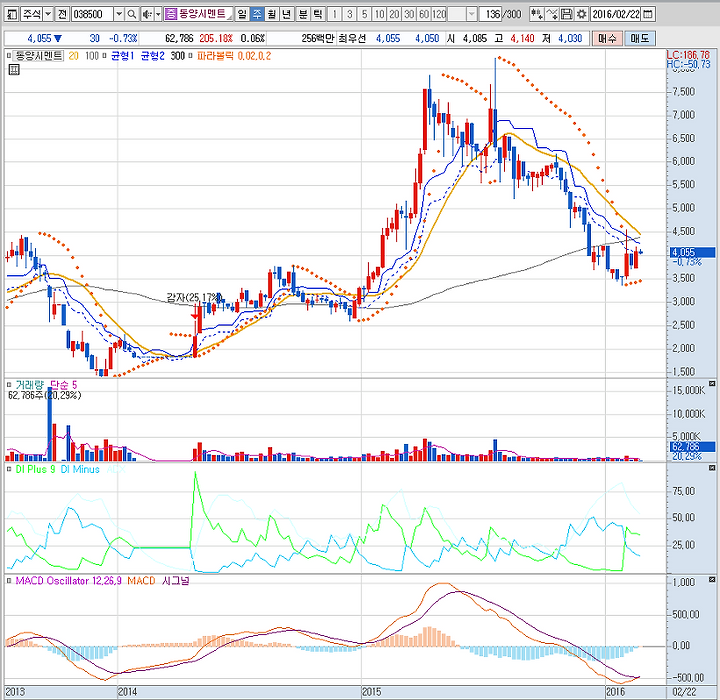Click the chart layout icon at toolbar start

click(11, 14)
